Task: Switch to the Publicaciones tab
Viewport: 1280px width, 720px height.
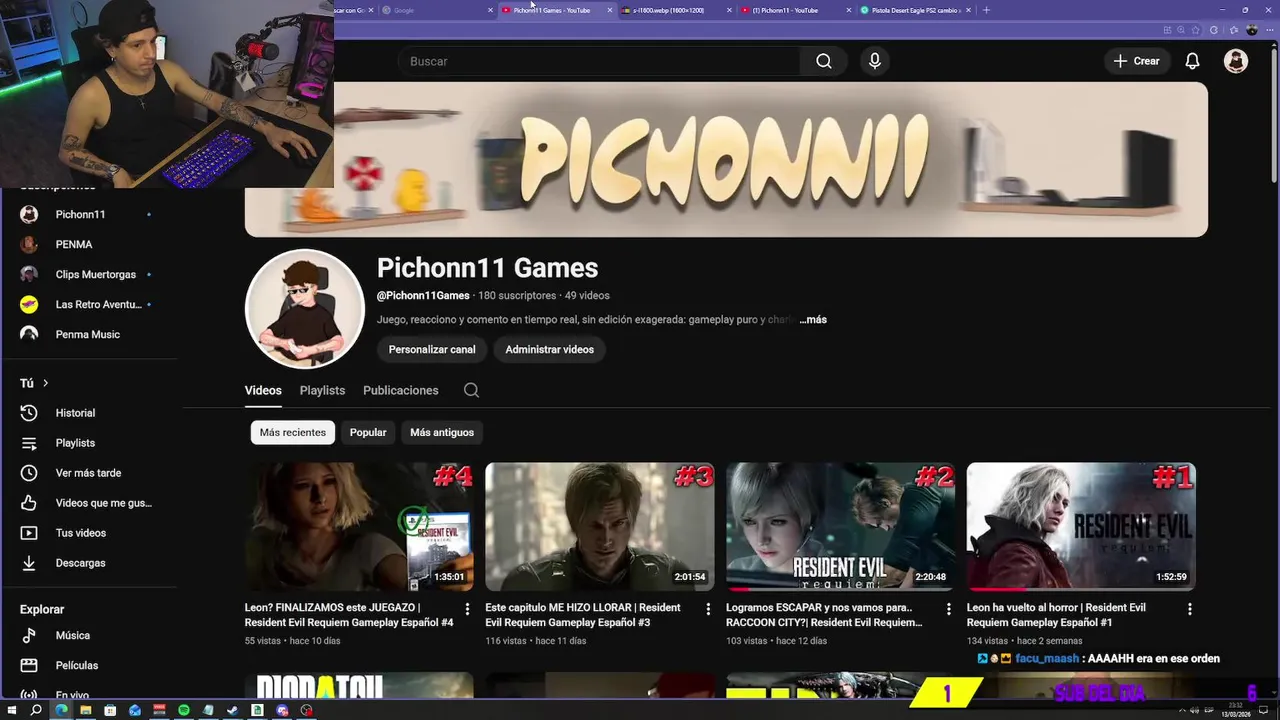Action: pyautogui.click(x=400, y=390)
